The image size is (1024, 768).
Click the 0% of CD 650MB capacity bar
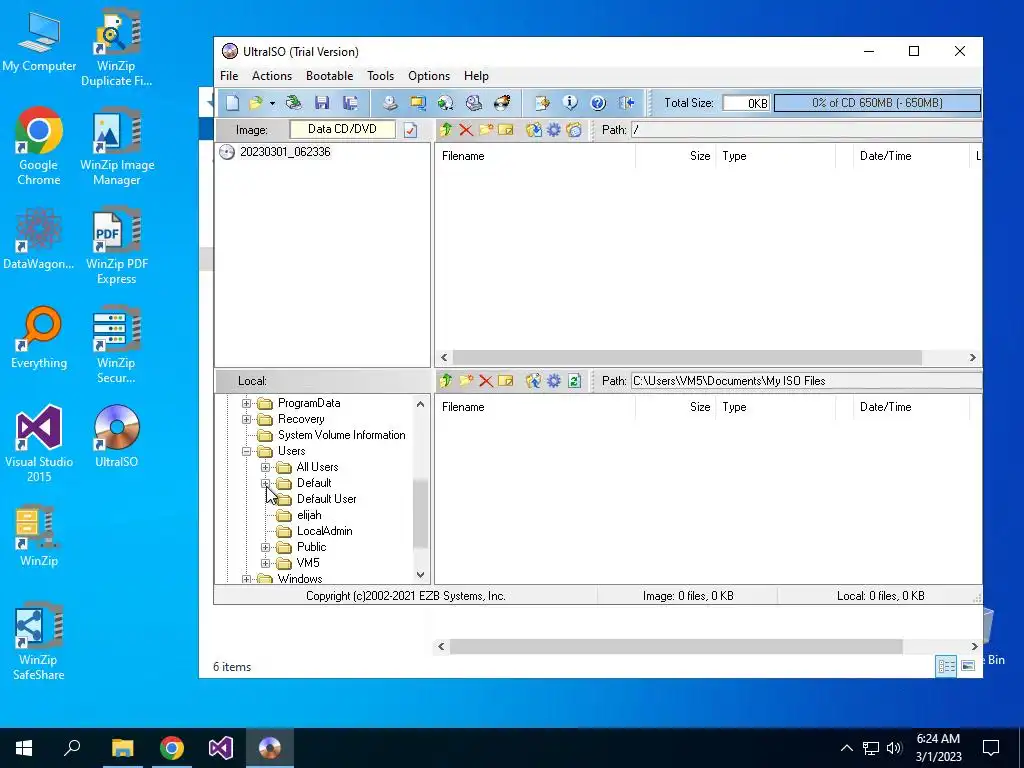[877, 103]
